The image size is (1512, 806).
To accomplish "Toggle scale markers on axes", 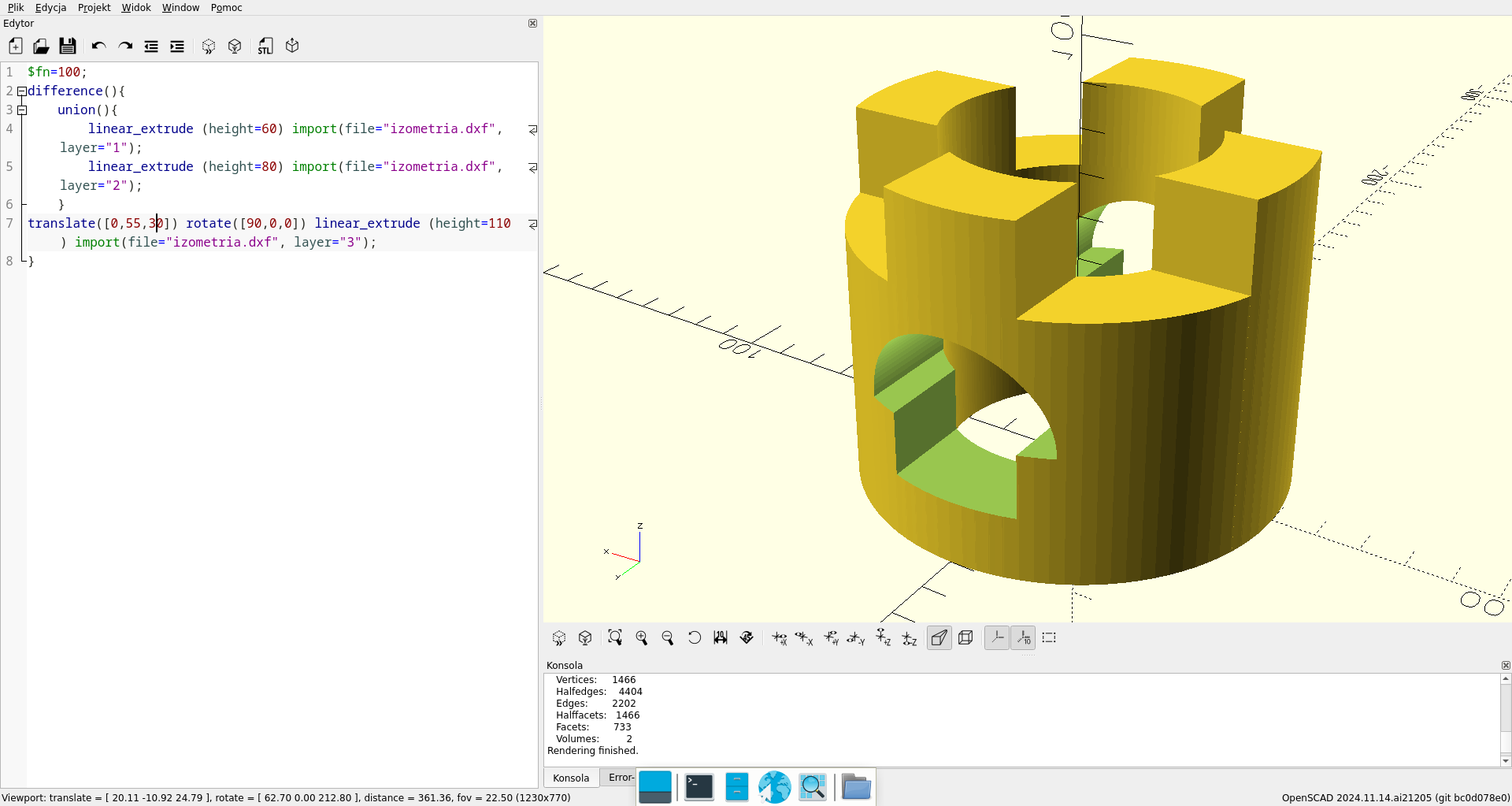I will point(1023,638).
